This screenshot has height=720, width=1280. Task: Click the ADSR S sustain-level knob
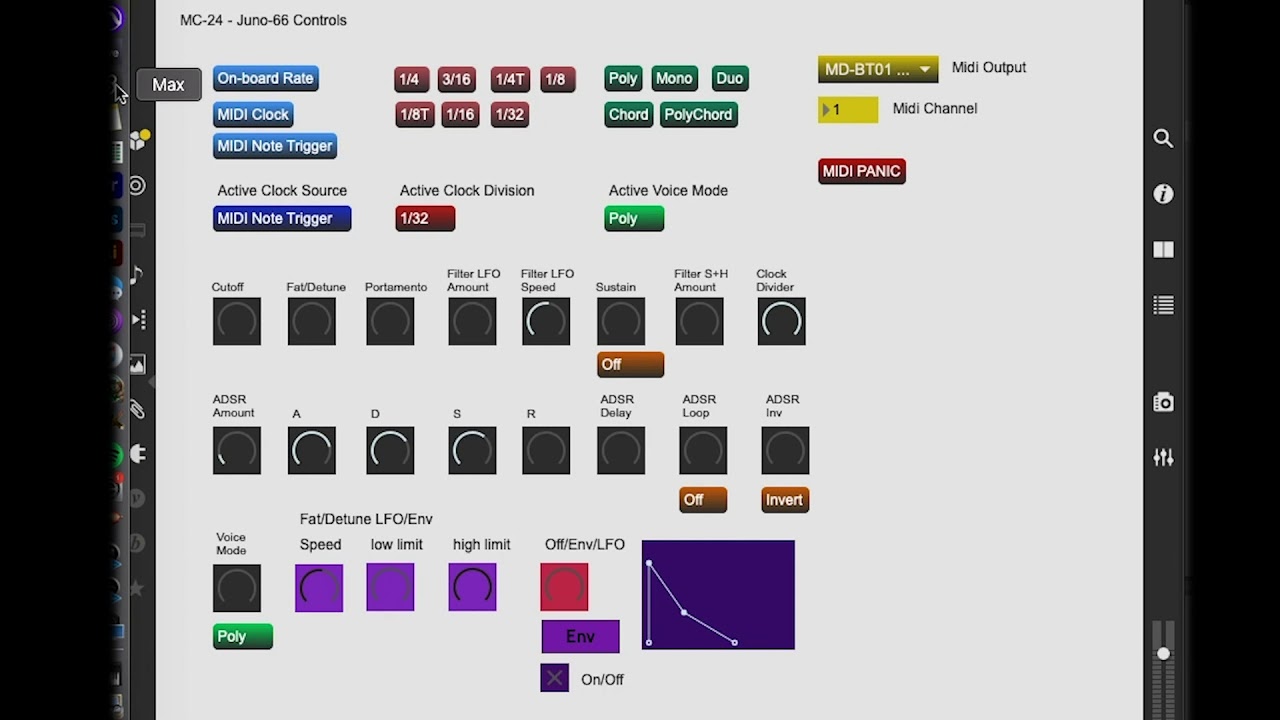(472, 450)
